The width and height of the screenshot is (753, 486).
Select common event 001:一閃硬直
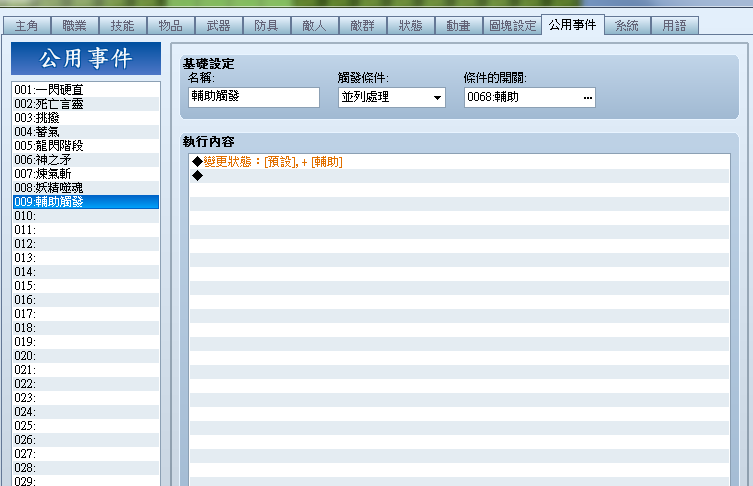pyautogui.click(x=86, y=90)
